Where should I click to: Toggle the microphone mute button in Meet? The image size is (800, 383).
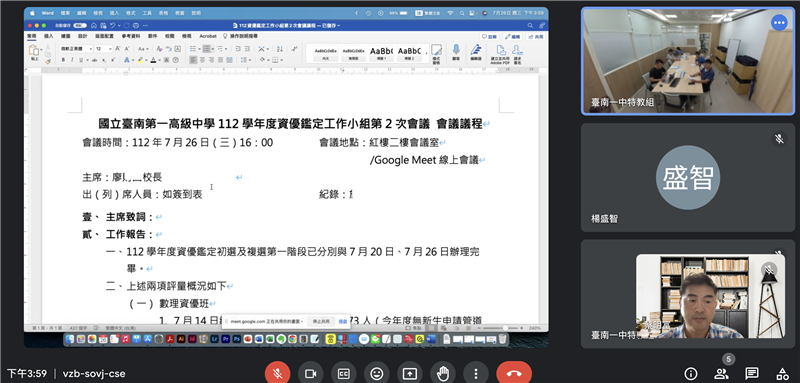[278, 374]
